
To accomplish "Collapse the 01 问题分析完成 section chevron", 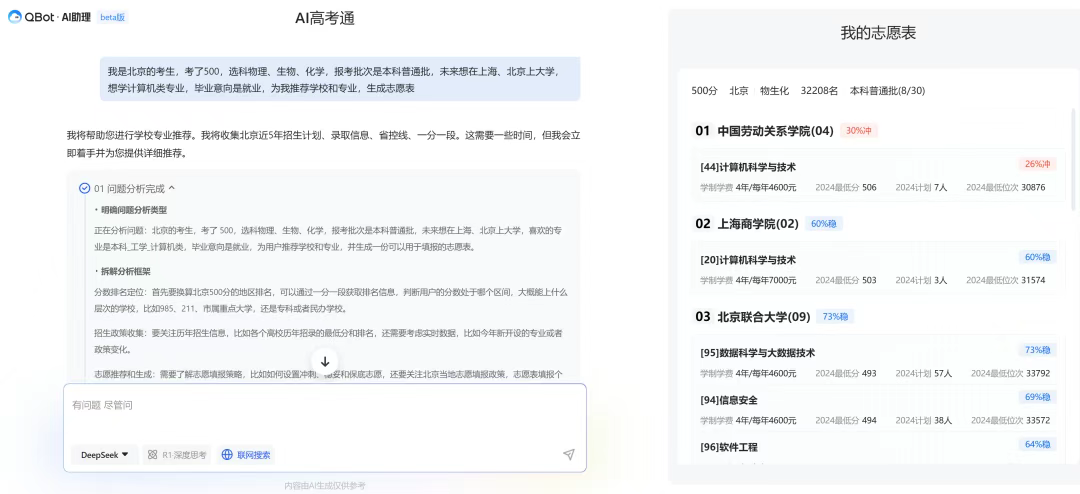I will click(x=172, y=188).
